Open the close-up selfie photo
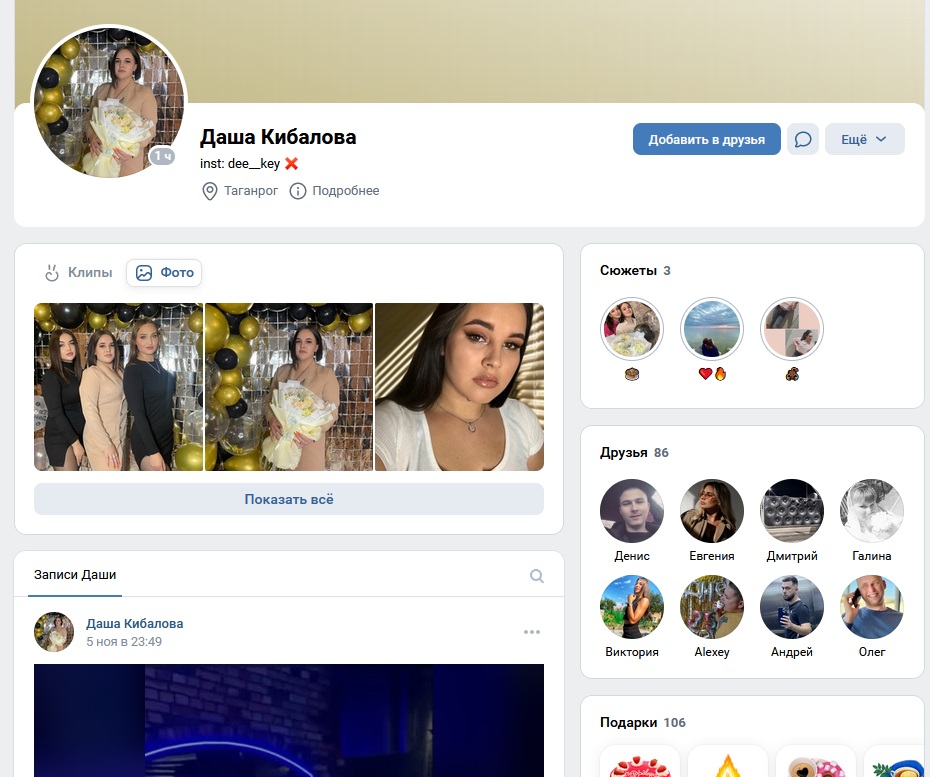The height and width of the screenshot is (777, 930). pyautogui.click(x=460, y=387)
